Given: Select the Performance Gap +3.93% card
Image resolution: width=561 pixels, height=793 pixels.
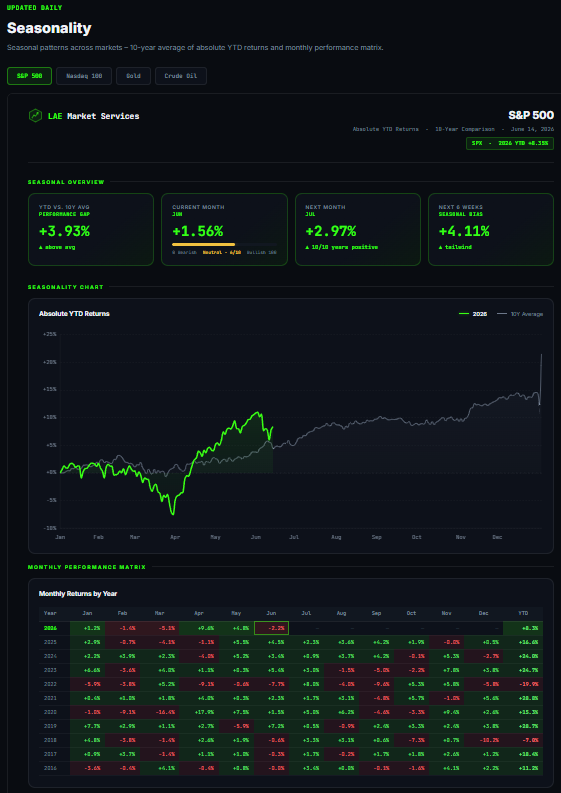Looking at the screenshot, I should coord(91,229).
